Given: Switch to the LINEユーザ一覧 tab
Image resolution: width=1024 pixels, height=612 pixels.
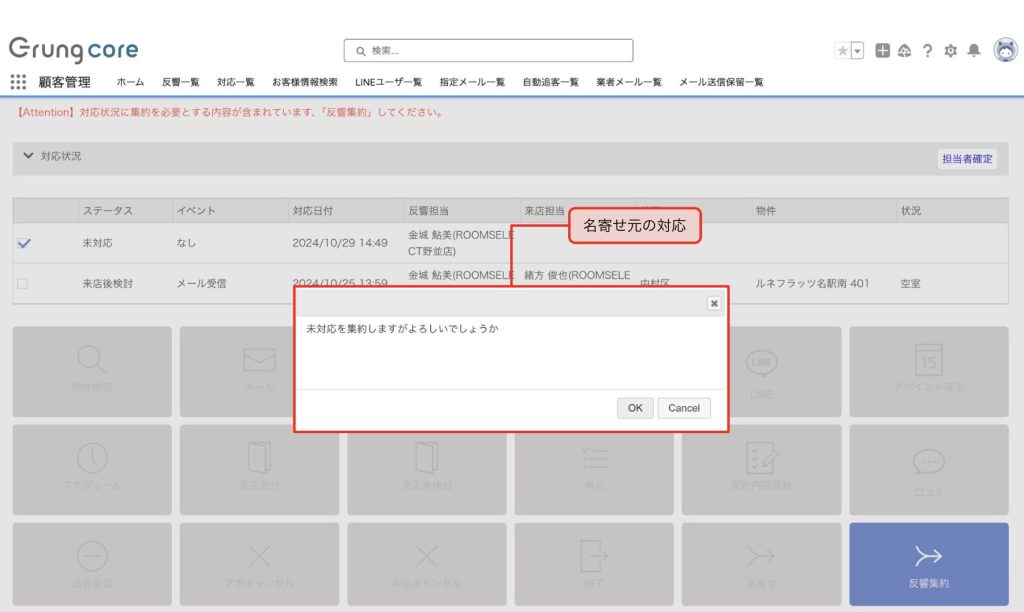Looking at the screenshot, I should 388,82.
